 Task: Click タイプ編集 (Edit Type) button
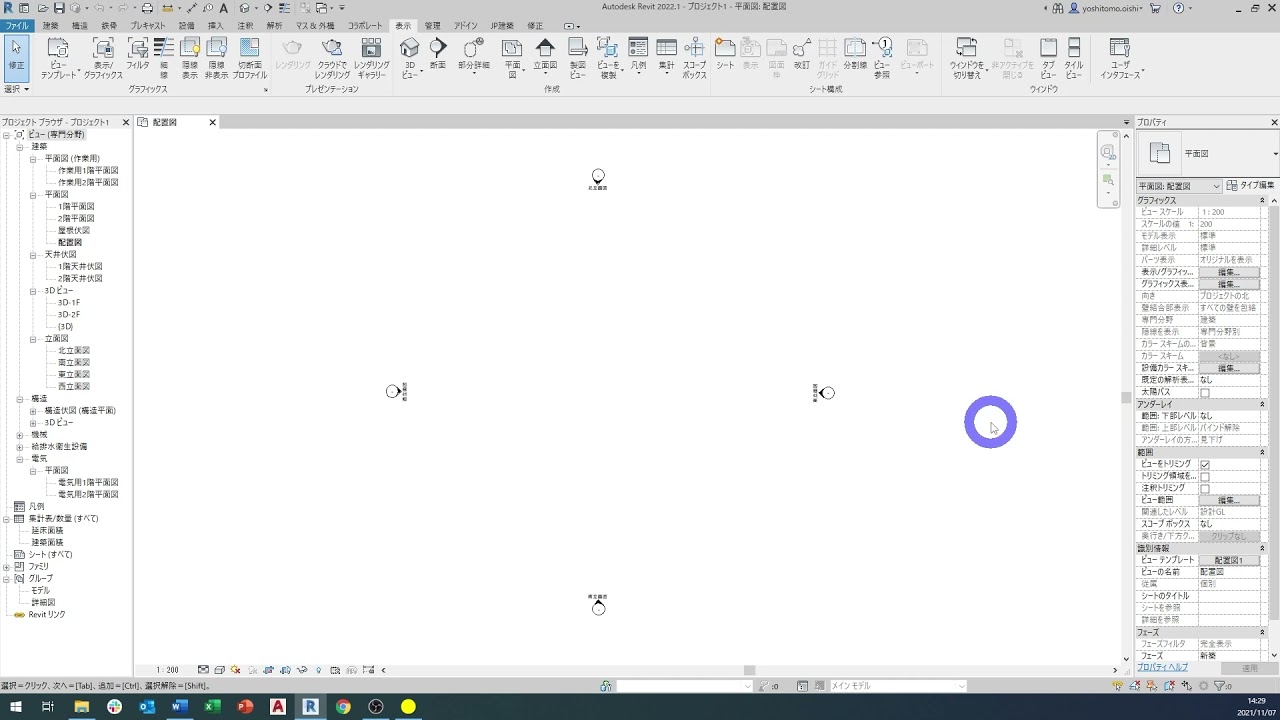[1251, 186]
